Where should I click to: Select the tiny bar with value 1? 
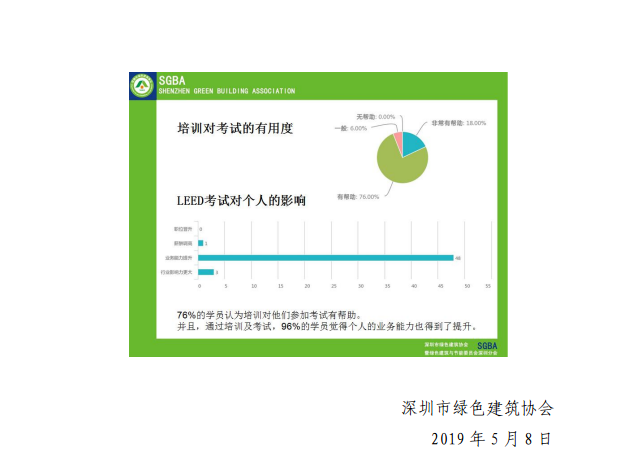pyautogui.click(x=200, y=243)
